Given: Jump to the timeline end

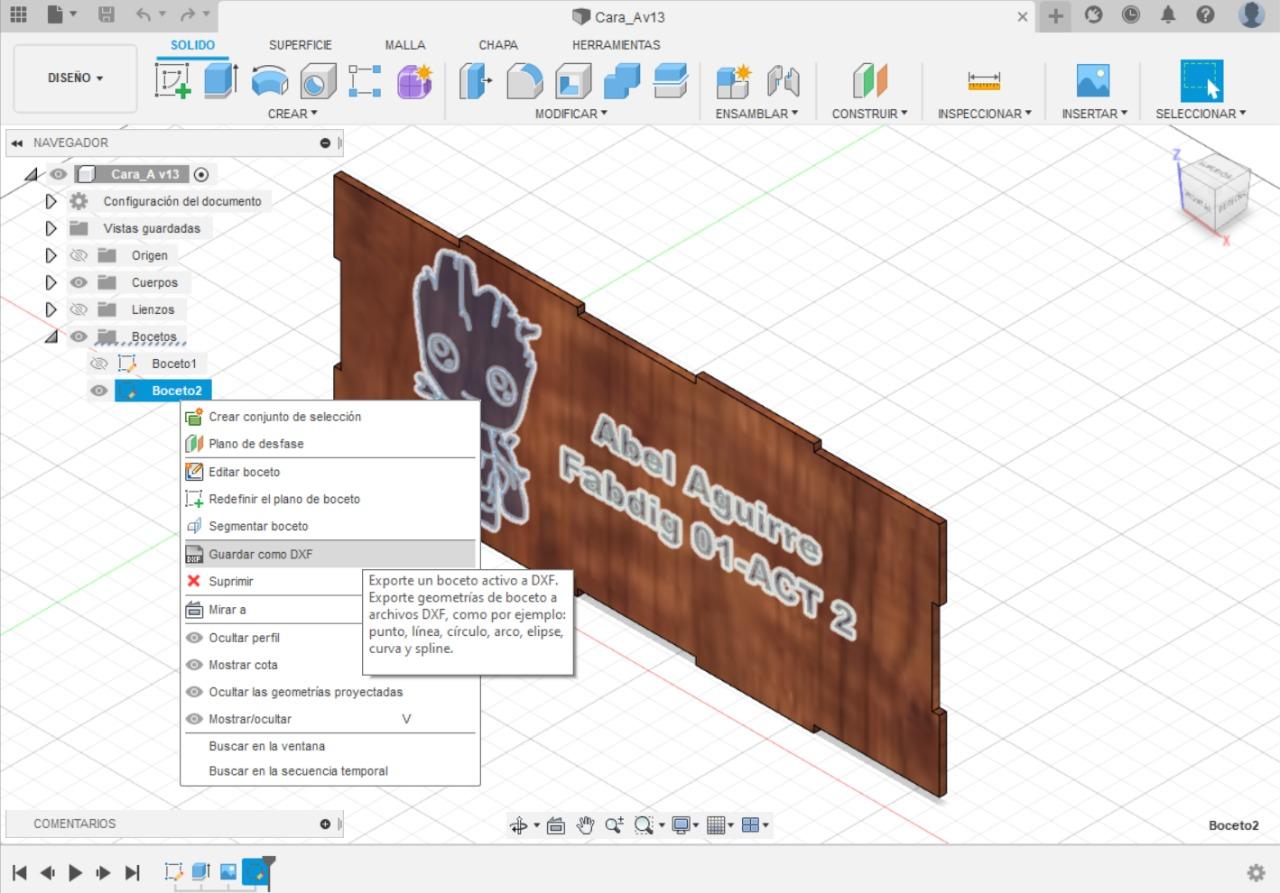Looking at the screenshot, I should (132, 873).
